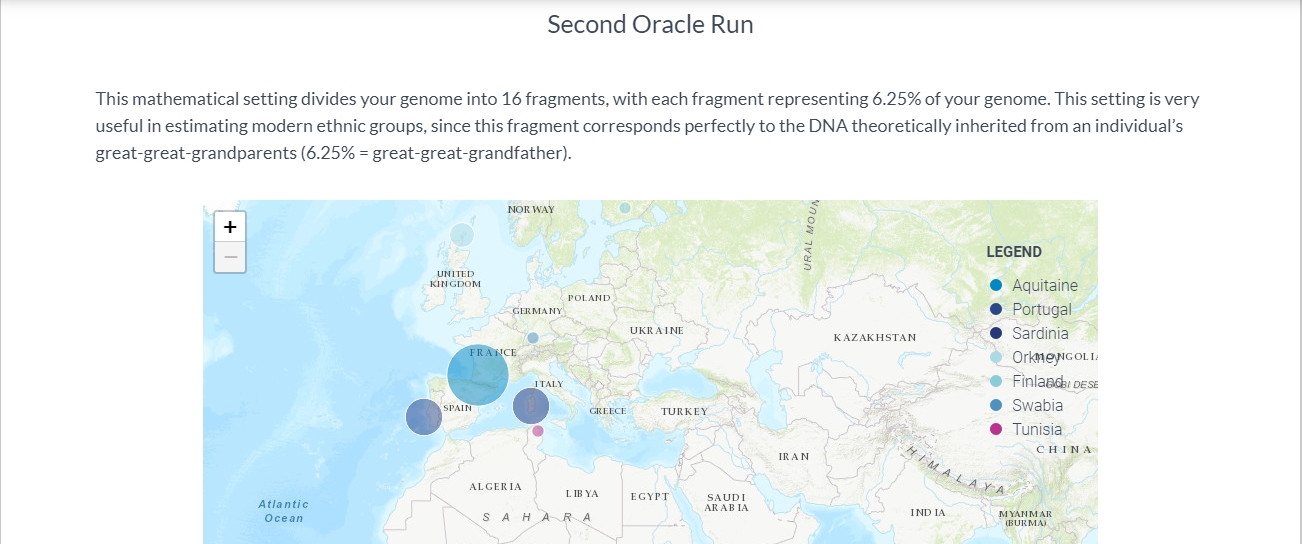Zoom in the map with plus button
The height and width of the screenshot is (544, 1302).
coord(230,227)
